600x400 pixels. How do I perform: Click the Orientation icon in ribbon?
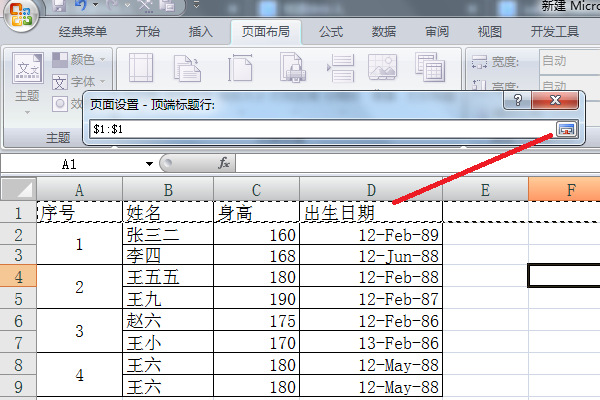[x=187, y=68]
